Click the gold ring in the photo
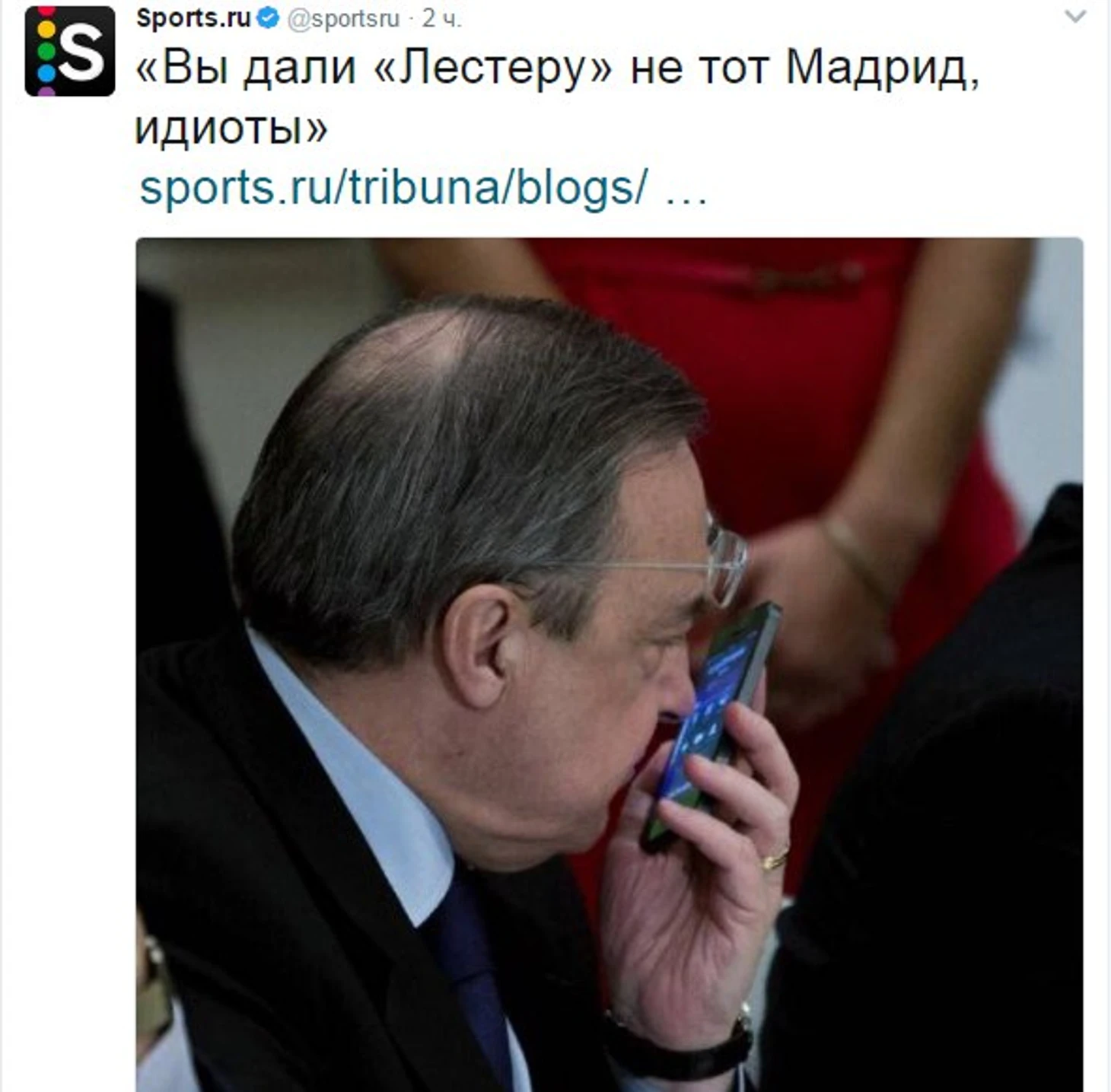1111x1092 pixels. coord(775,860)
